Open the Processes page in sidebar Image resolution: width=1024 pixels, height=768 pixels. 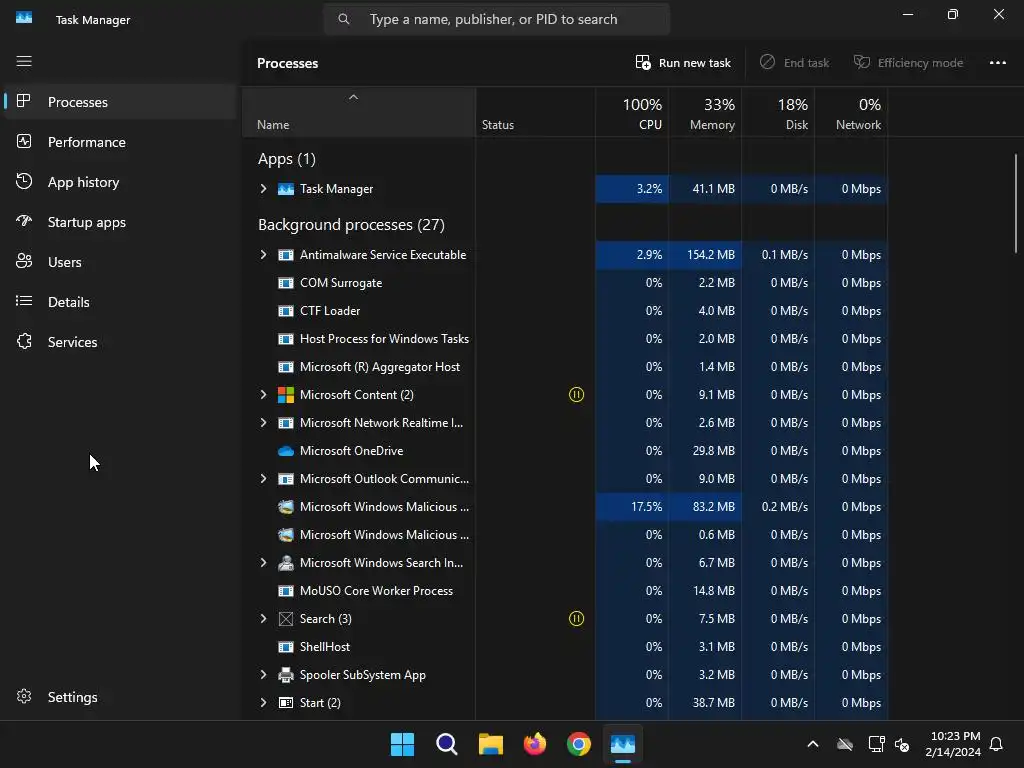point(120,102)
